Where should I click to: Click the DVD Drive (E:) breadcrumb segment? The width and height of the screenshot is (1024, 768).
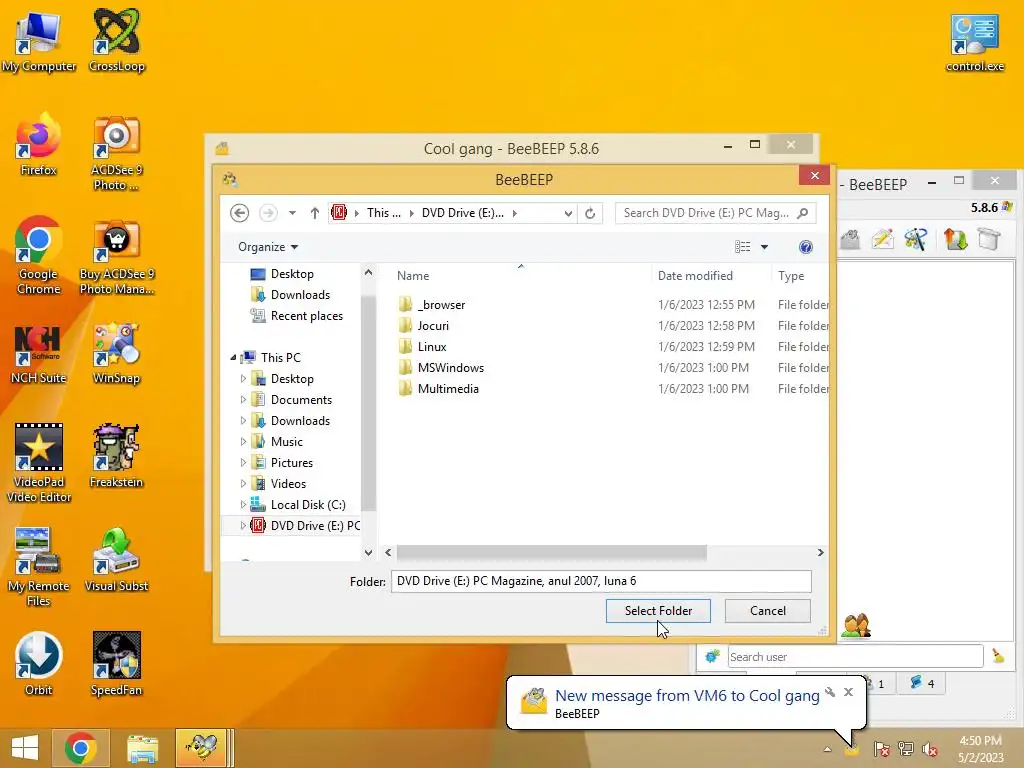pos(462,213)
